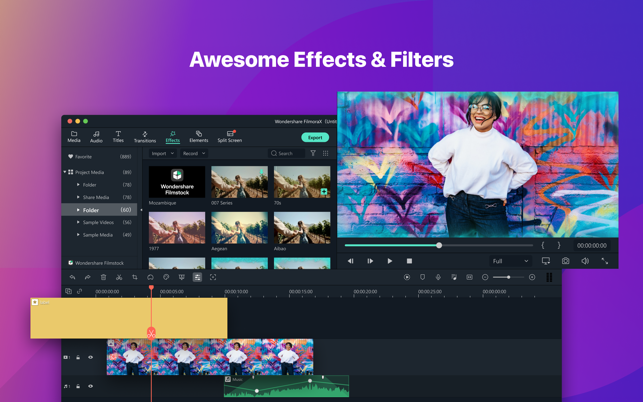Select the Effects tab

[173, 137]
